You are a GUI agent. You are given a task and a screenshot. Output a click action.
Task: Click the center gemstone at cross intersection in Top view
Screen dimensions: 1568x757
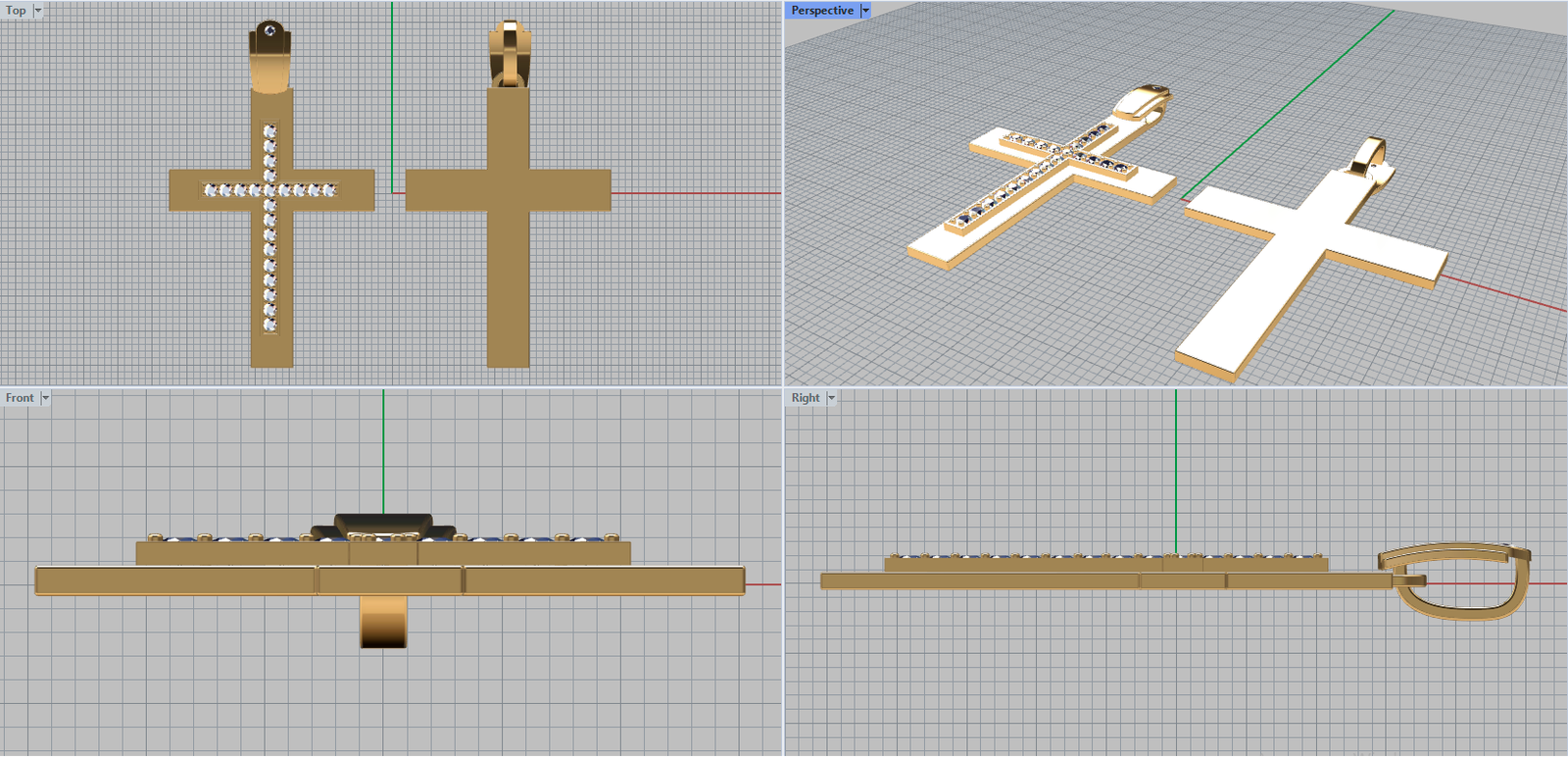[269, 190]
